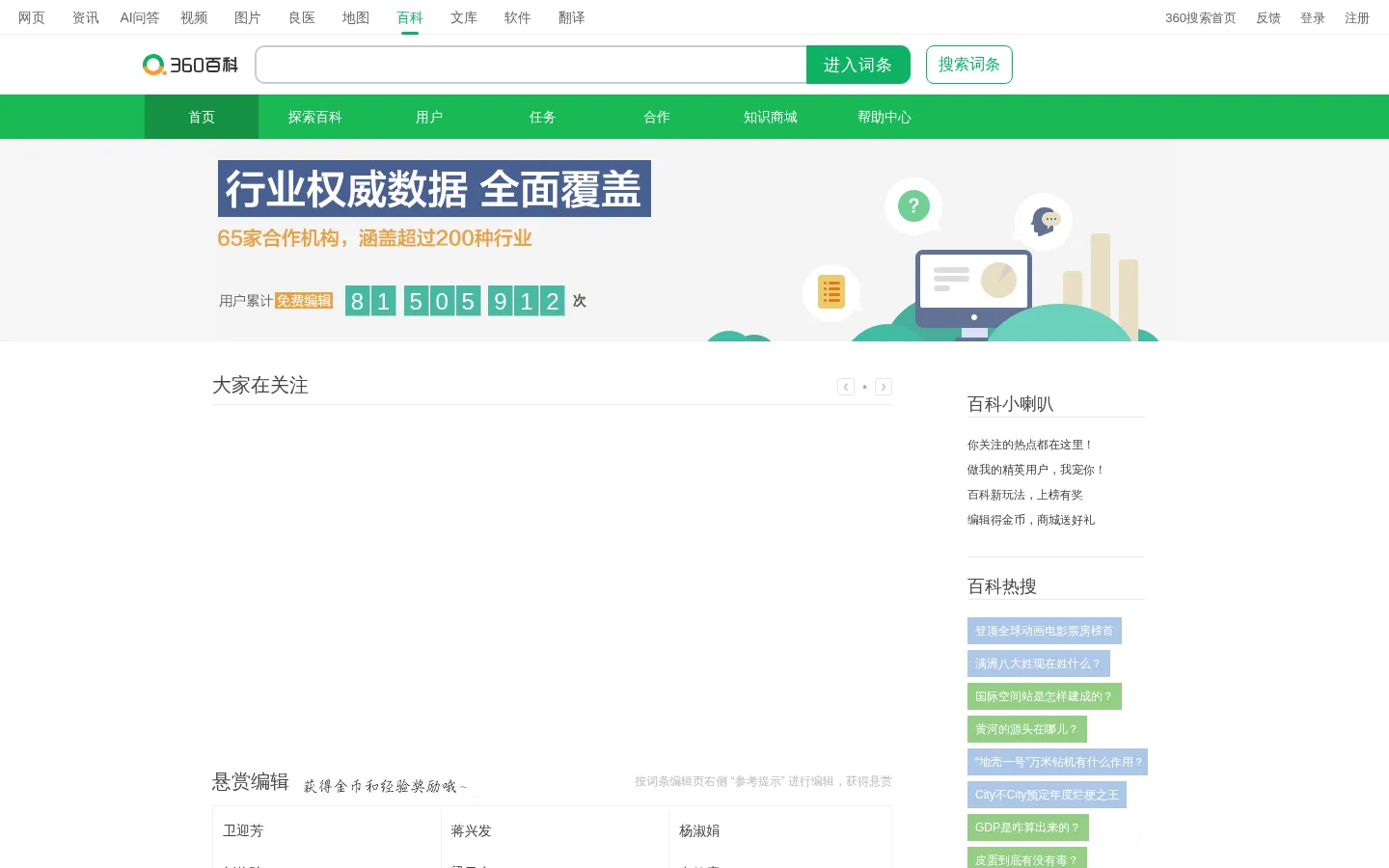Screen dimensions: 1389x868
Task: Select the green carousel dot indicator
Action: [x=865, y=387]
